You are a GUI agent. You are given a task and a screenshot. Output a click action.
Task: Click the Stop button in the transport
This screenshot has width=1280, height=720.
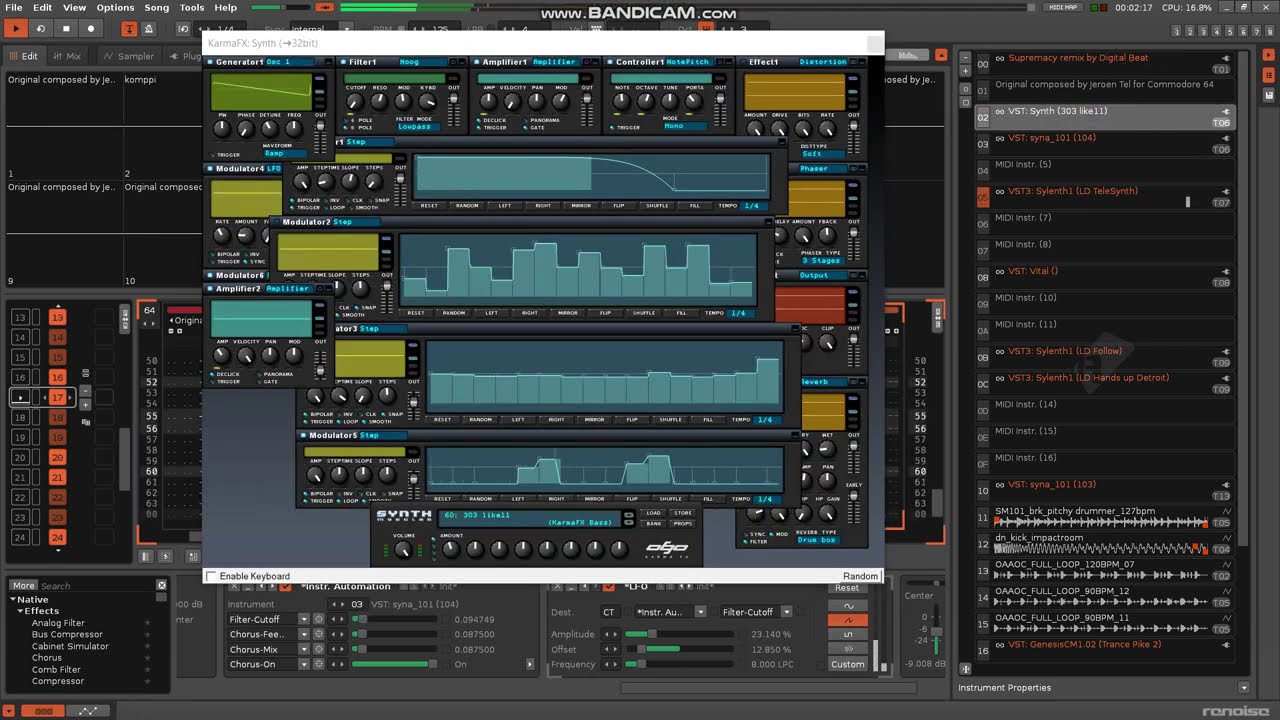click(66, 29)
